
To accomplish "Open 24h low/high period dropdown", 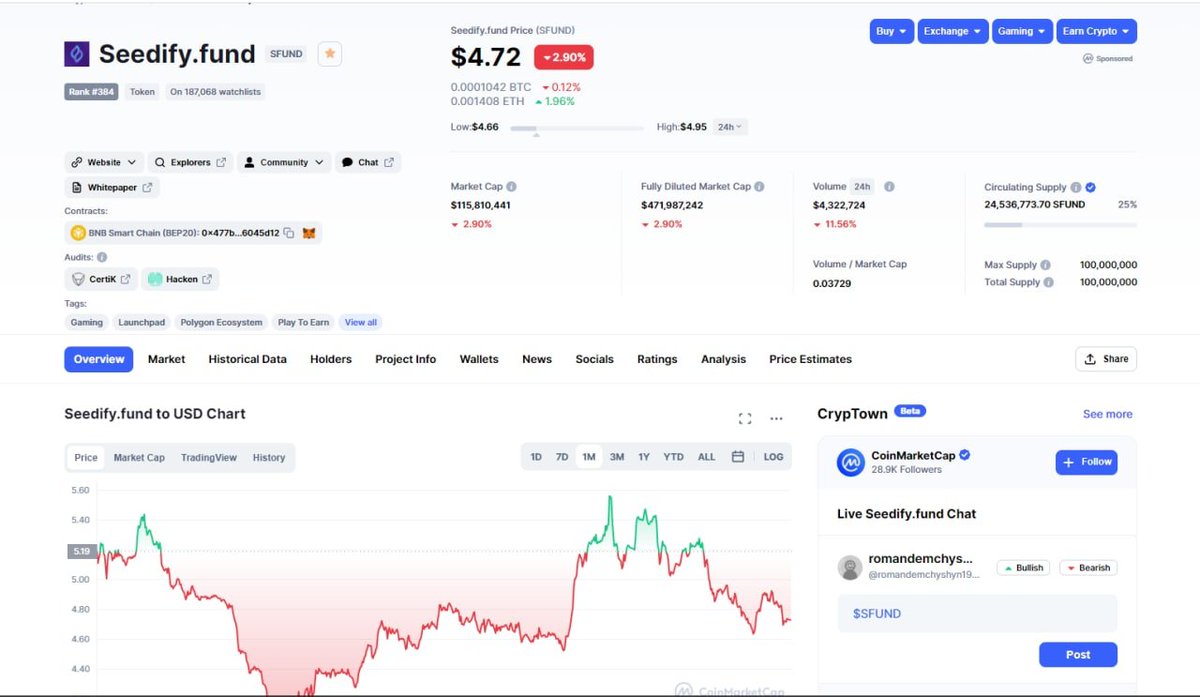I will pyautogui.click(x=731, y=127).
